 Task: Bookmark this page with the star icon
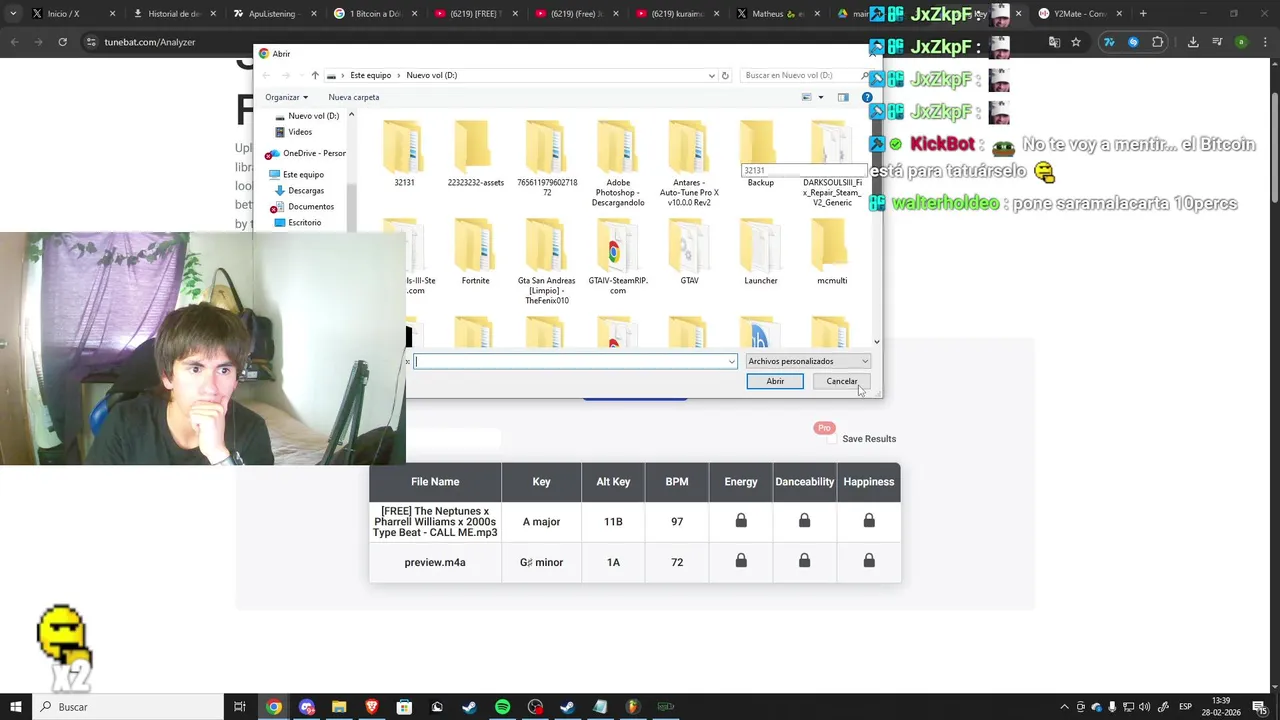point(1076,42)
